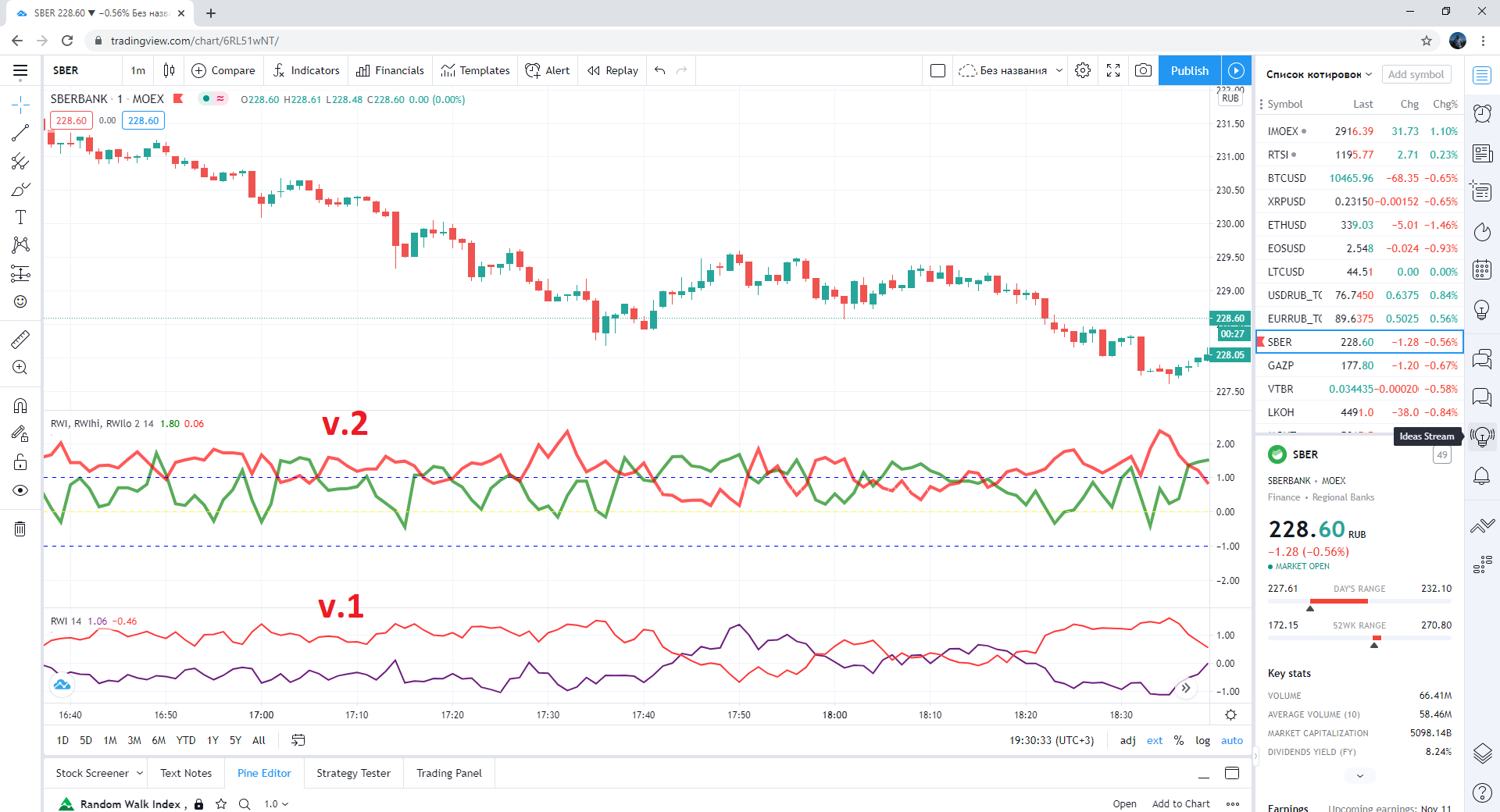Toggle auto scale for price axis
This screenshot has height=812, width=1500.
(x=1231, y=740)
